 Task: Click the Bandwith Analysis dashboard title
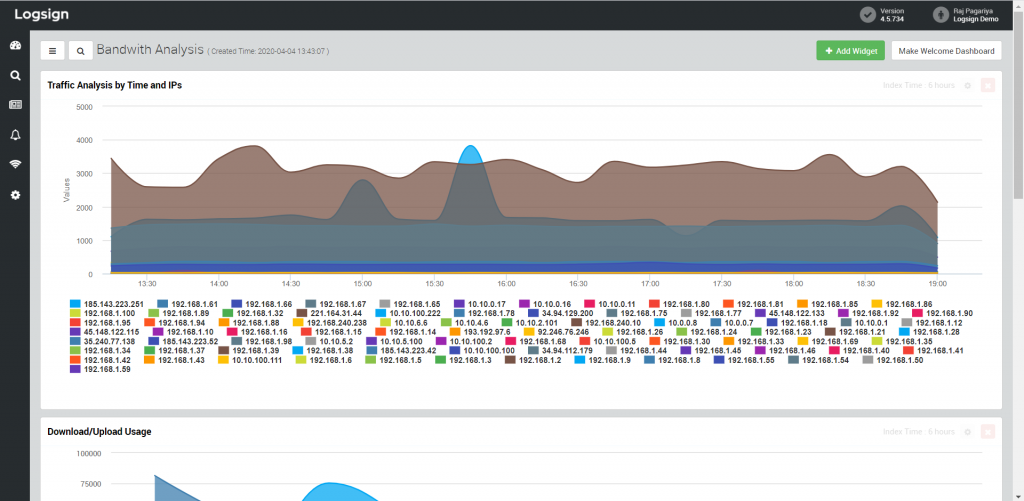(150, 50)
